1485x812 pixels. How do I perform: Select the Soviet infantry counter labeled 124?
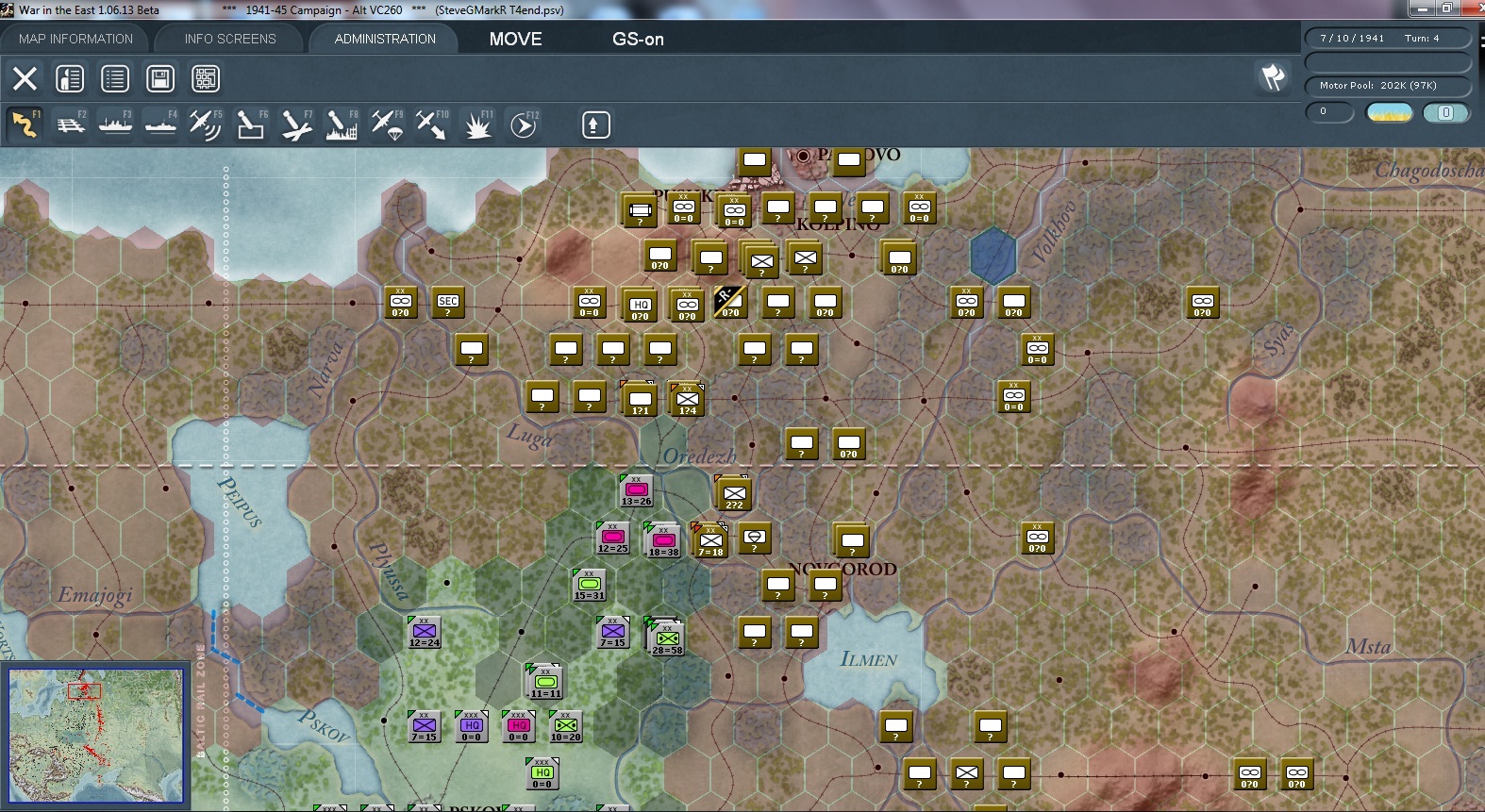(687, 400)
